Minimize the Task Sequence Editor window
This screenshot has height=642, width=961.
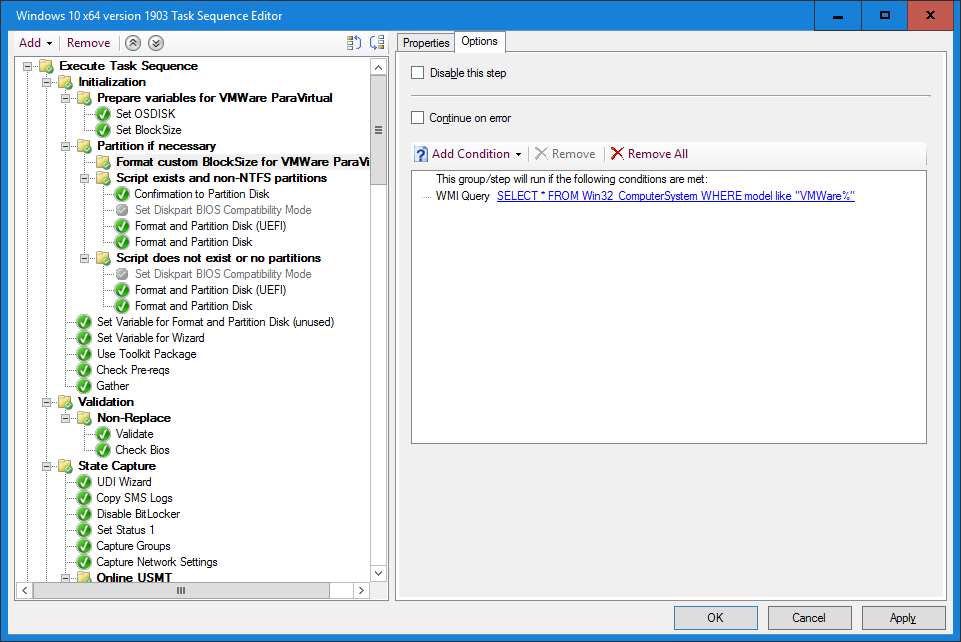(x=838, y=15)
